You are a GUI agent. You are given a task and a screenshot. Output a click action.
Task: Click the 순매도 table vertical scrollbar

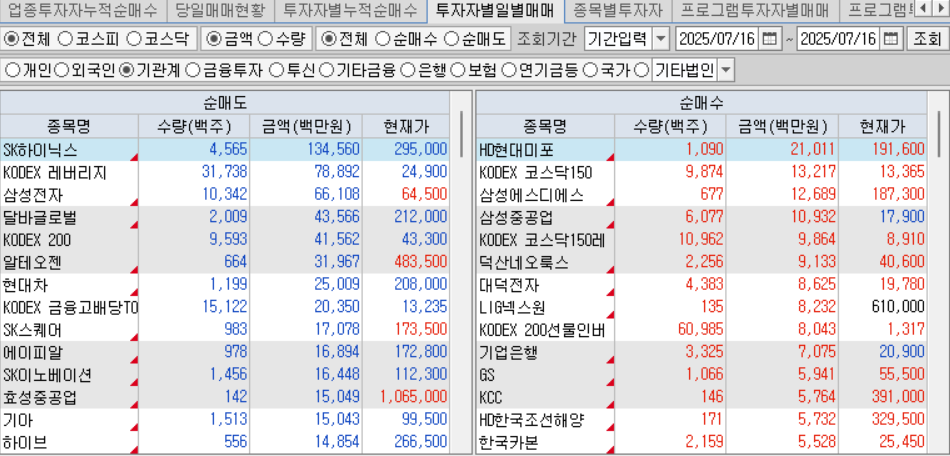[x=462, y=134]
